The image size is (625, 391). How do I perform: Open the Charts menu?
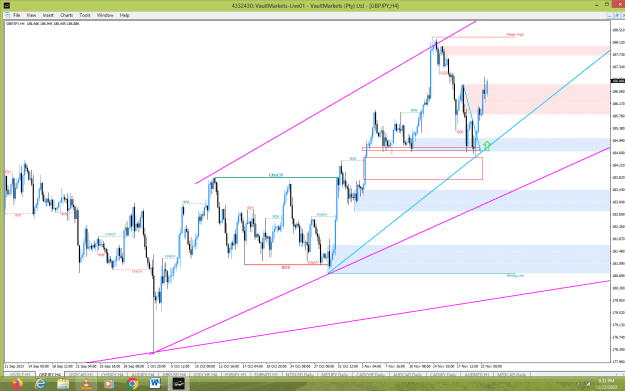tap(66, 15)
